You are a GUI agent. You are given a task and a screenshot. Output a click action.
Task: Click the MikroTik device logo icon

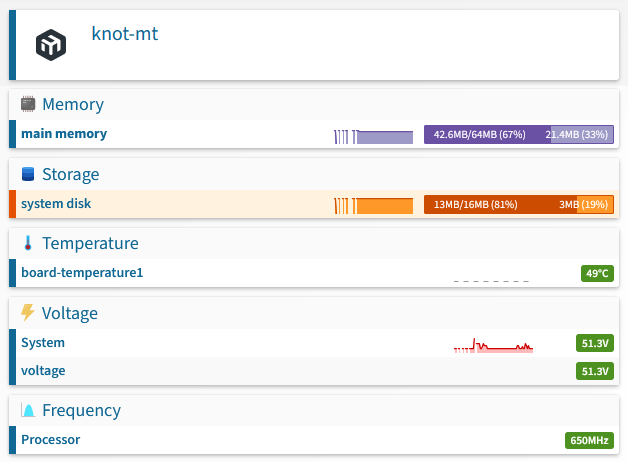coord(51,45)
